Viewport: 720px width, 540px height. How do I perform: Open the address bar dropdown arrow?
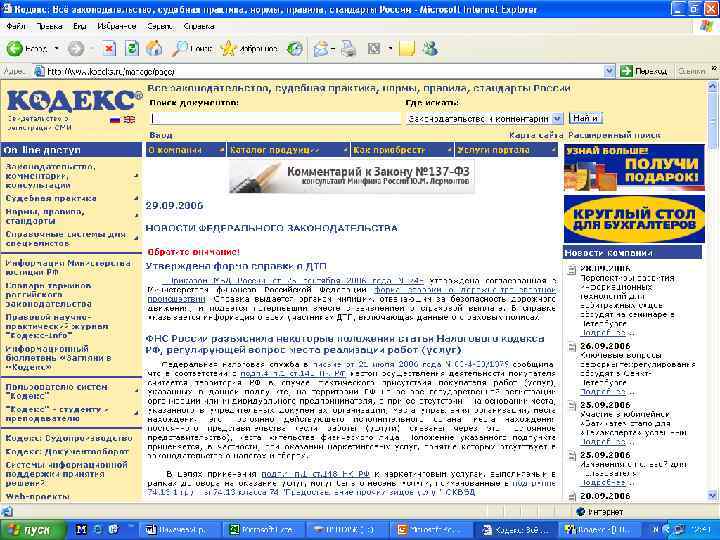coord(609,71)
